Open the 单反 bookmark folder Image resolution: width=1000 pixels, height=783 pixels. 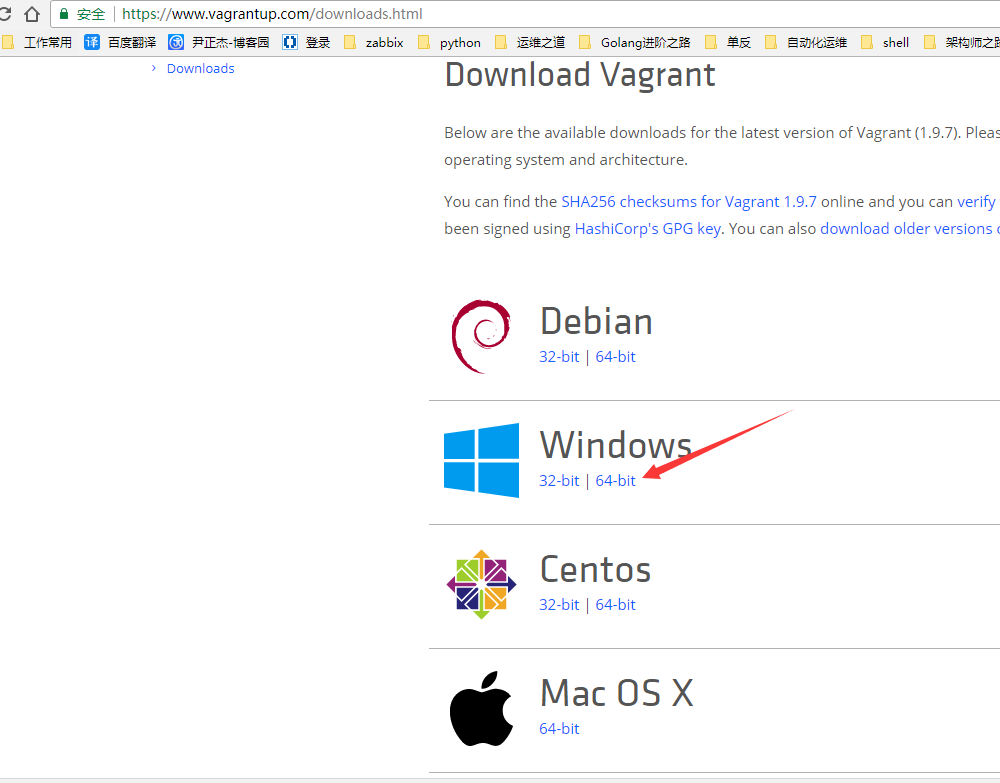coord(728,43)
